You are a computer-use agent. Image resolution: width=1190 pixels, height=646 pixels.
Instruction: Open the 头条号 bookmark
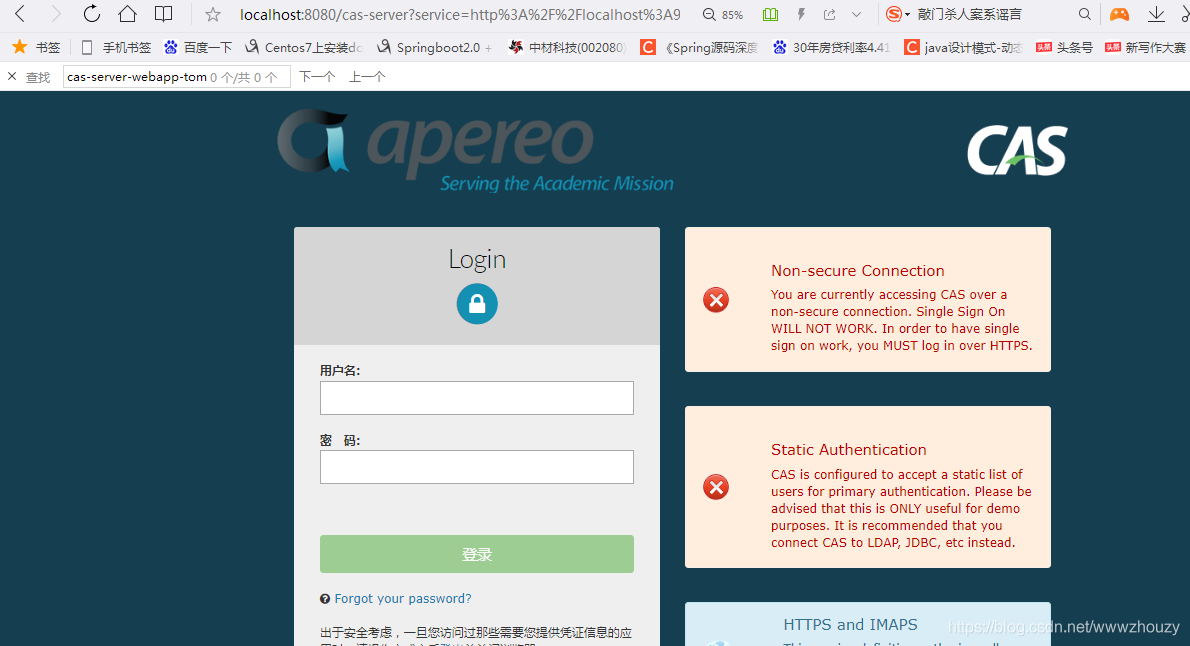pos(1064,47)
